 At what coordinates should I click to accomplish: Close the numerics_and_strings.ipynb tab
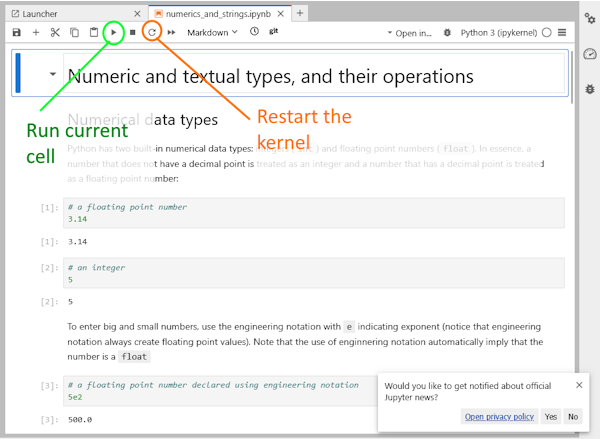click(x=281, y=14)
